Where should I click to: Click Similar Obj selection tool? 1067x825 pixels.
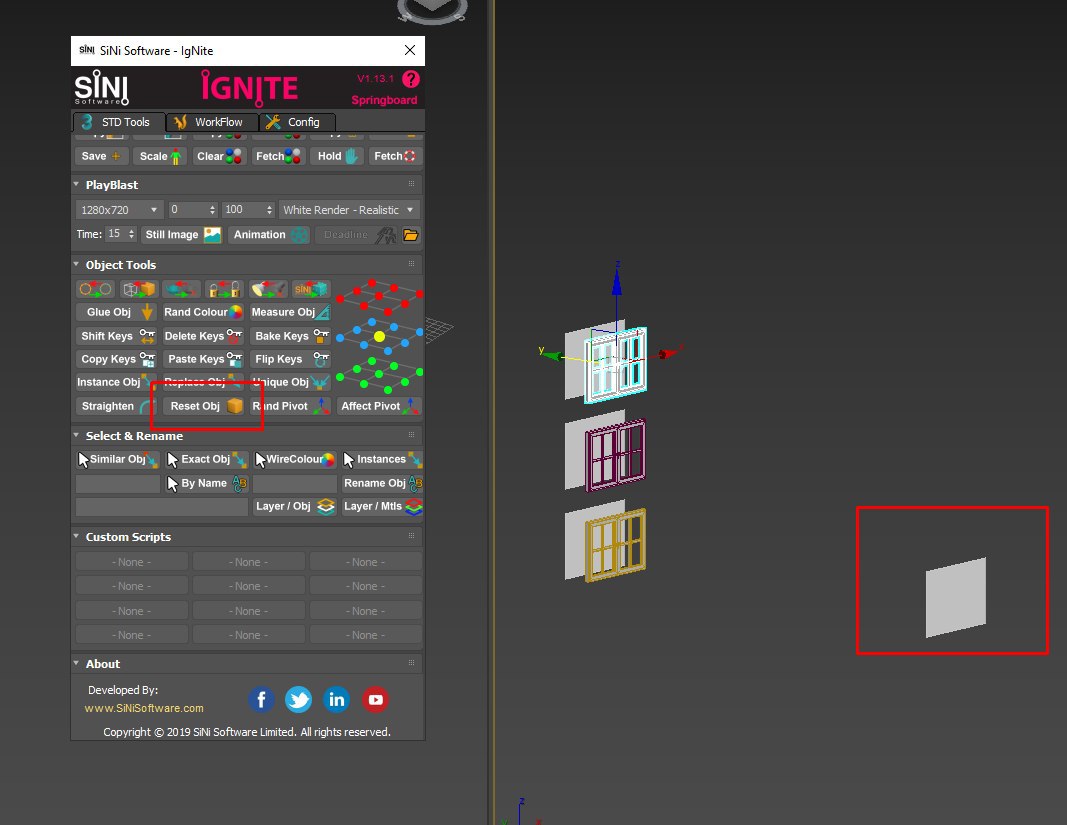tap(118, 459)
